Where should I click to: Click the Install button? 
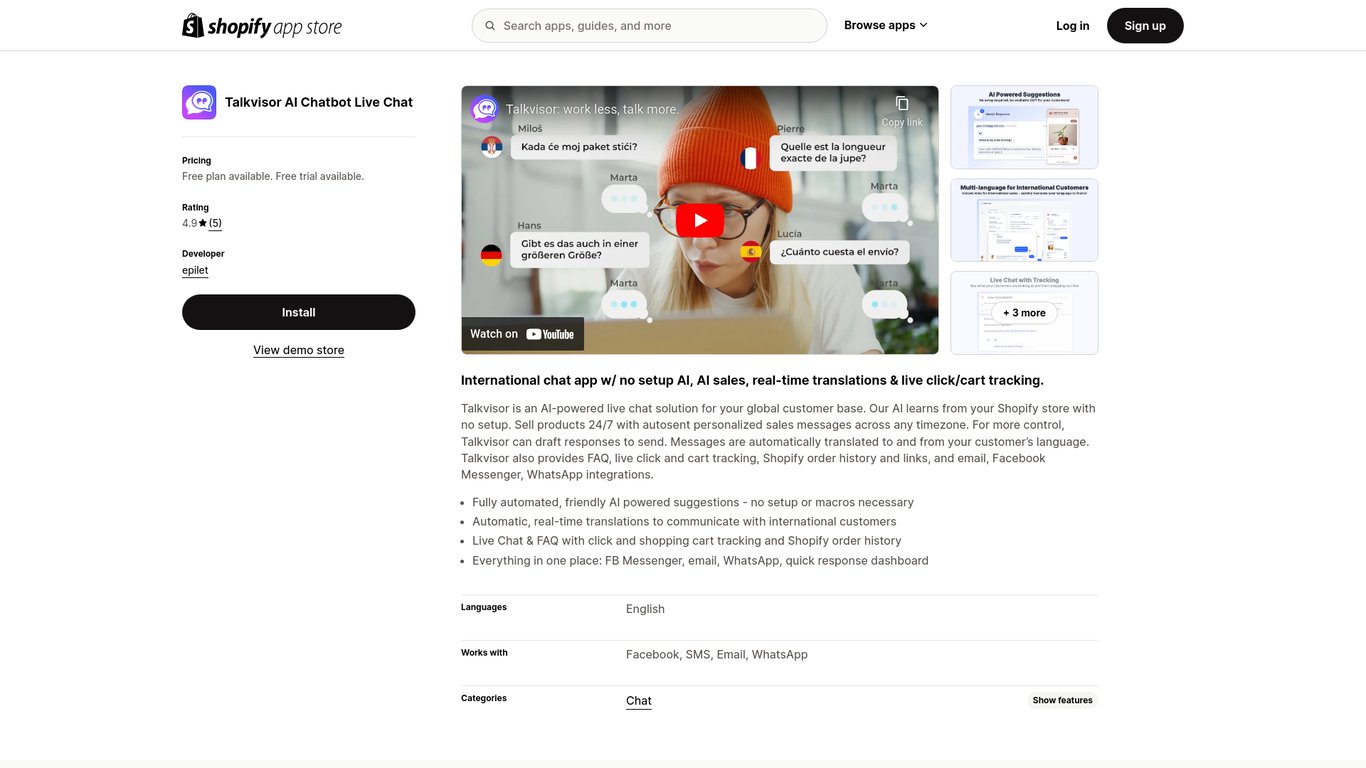point(298,312)
